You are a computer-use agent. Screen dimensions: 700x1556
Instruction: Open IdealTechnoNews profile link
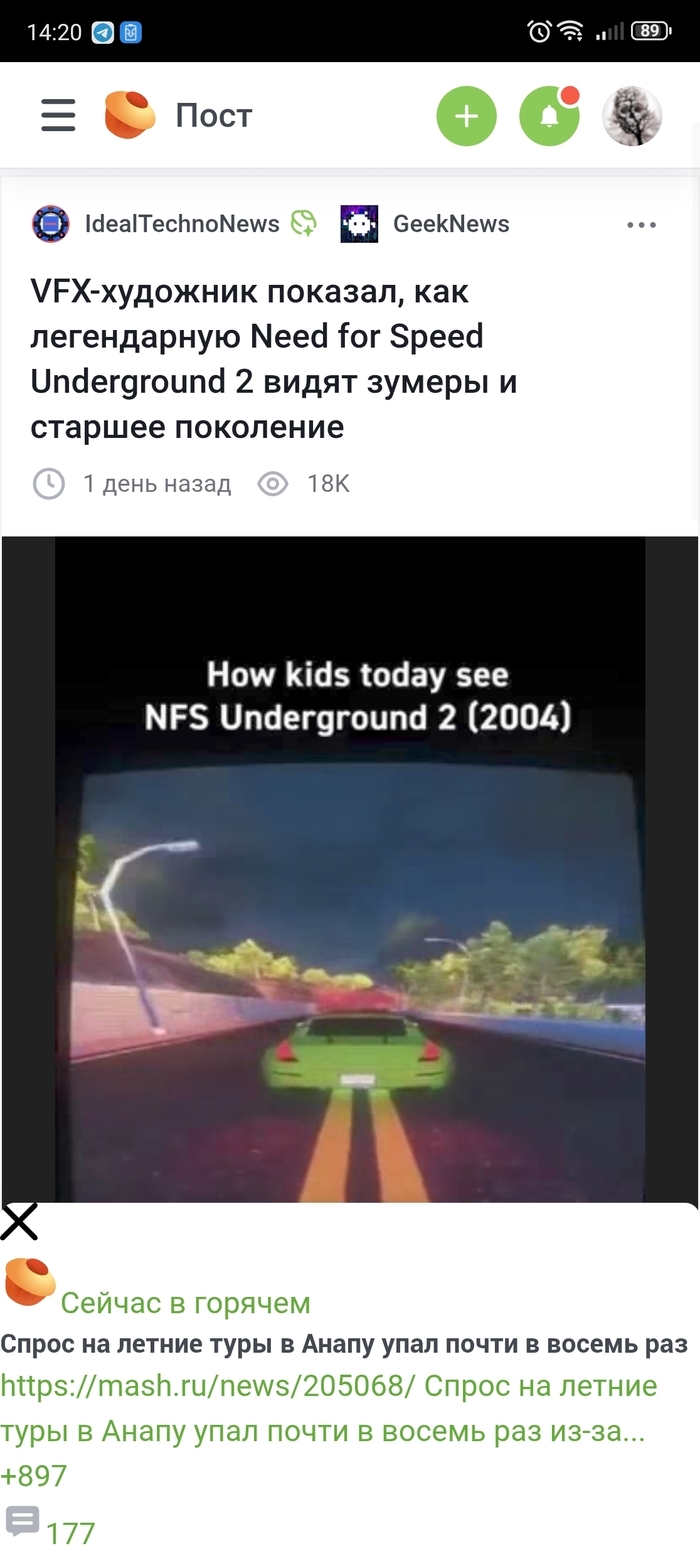coord(182,224)
